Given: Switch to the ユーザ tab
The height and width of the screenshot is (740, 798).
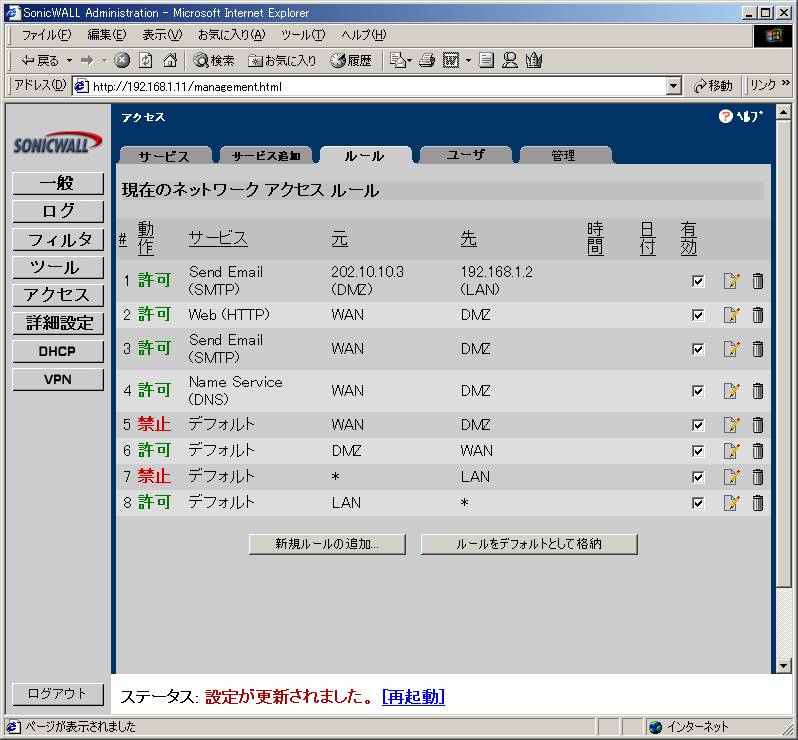Looking at the screenshot, I should click(465, 154).
